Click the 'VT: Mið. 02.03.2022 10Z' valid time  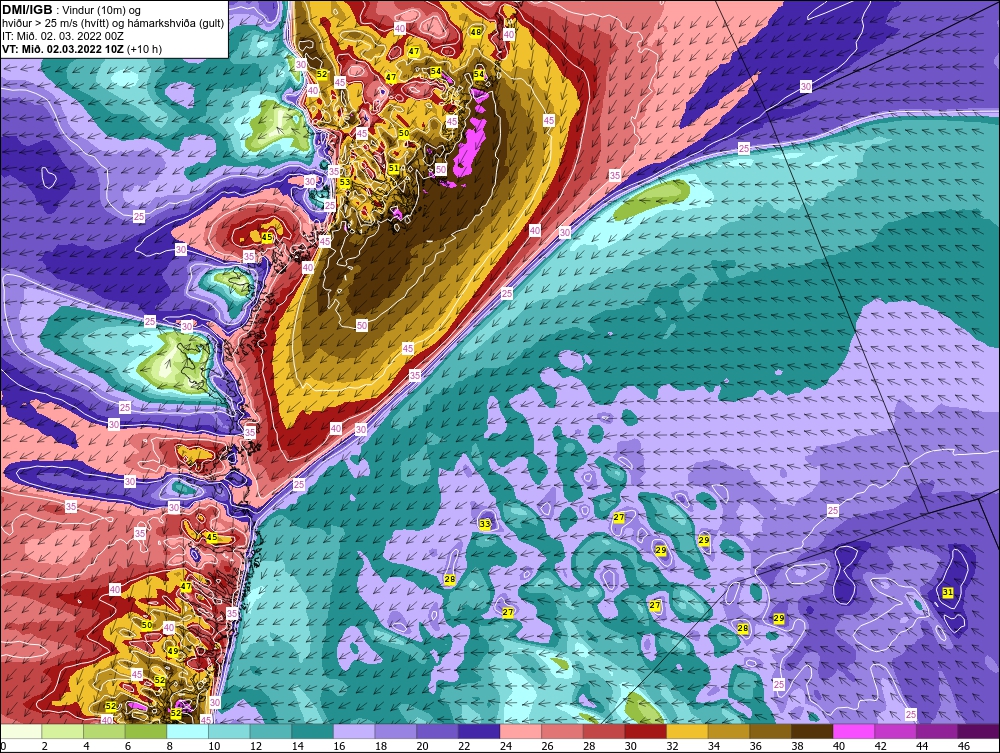63,48
